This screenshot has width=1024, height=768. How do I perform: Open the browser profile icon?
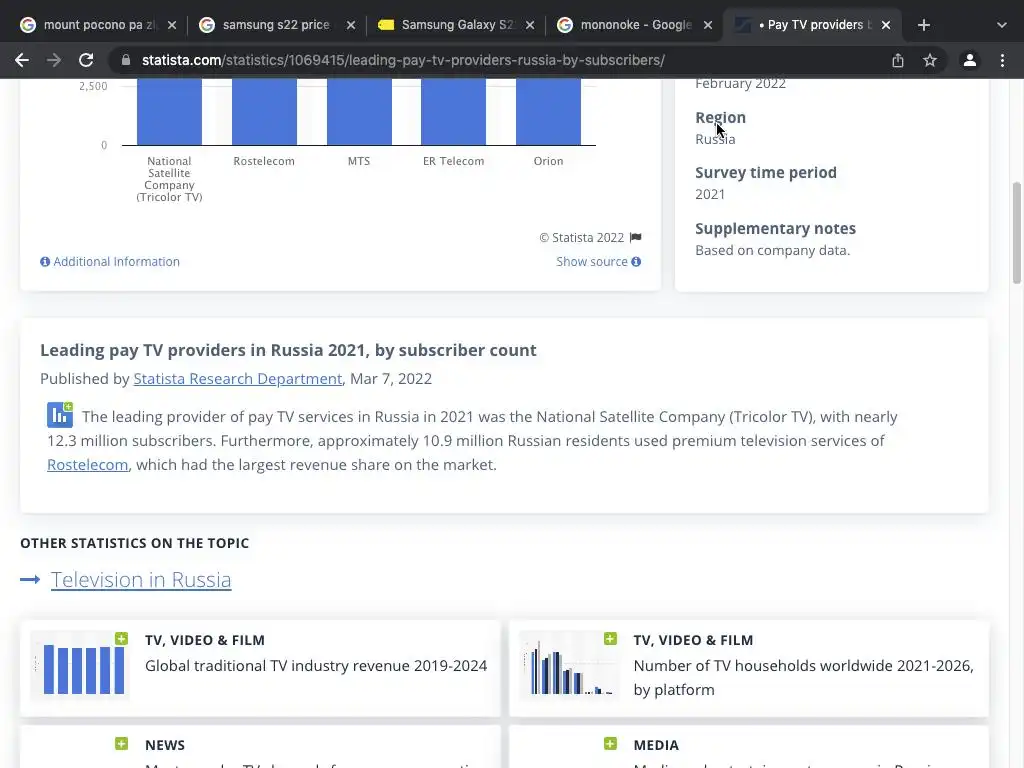pos(970,60)
